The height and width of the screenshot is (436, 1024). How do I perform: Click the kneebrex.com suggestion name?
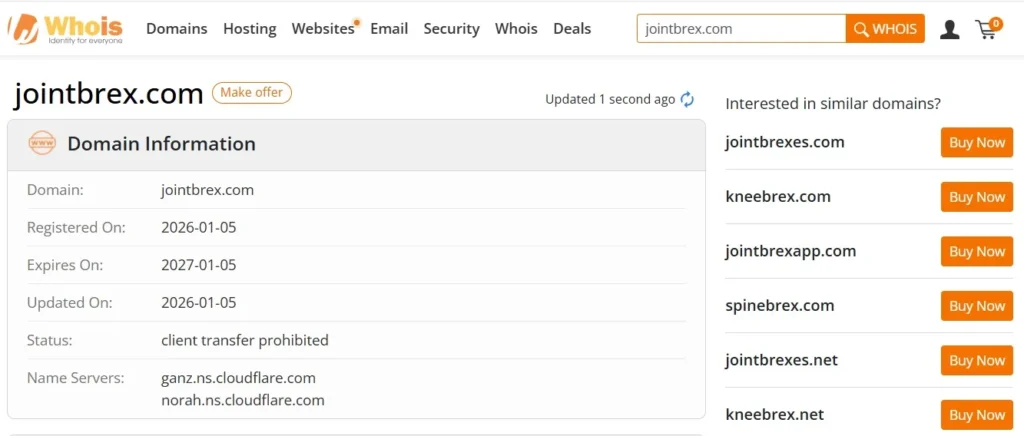click(778, 196)
